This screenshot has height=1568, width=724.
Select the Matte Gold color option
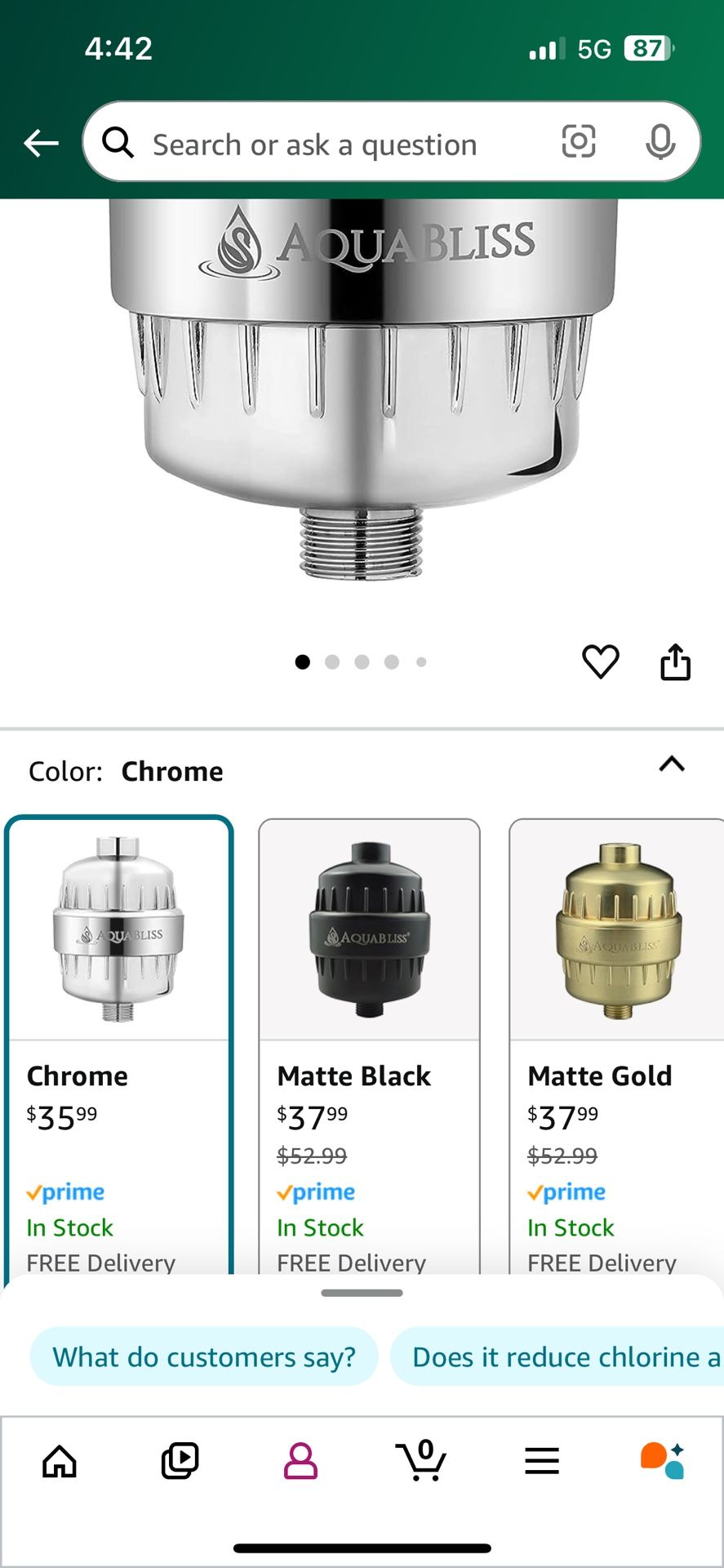(616, 1046)
